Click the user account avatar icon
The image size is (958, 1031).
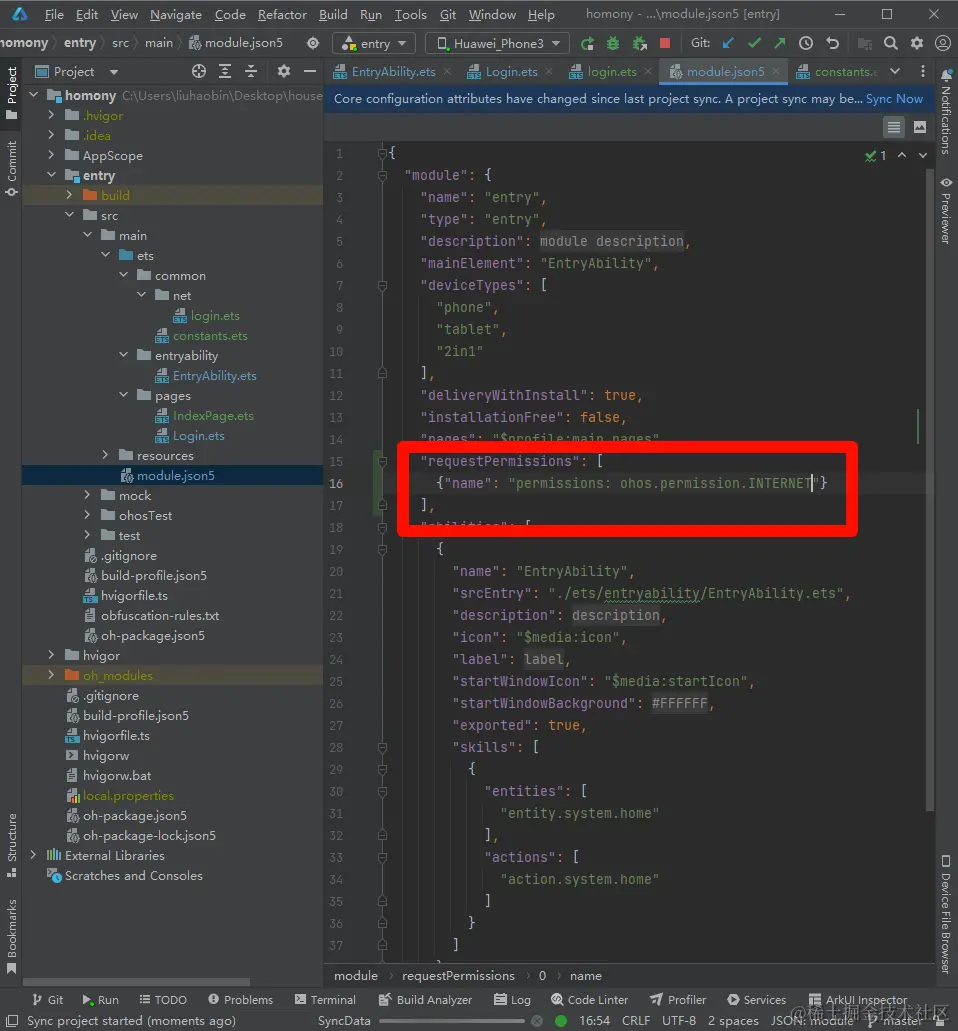[943, 43]
